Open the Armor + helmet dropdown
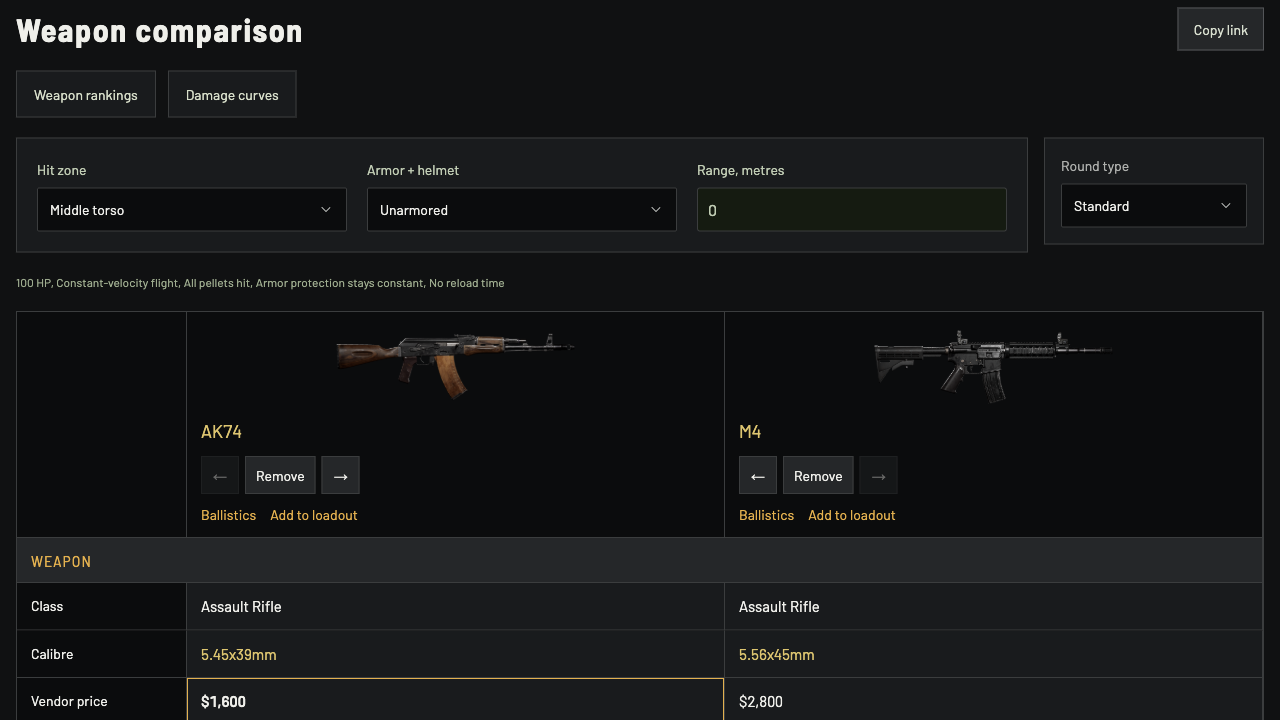The height and width of the screenshot is (720, 1280). click(522, 210)
